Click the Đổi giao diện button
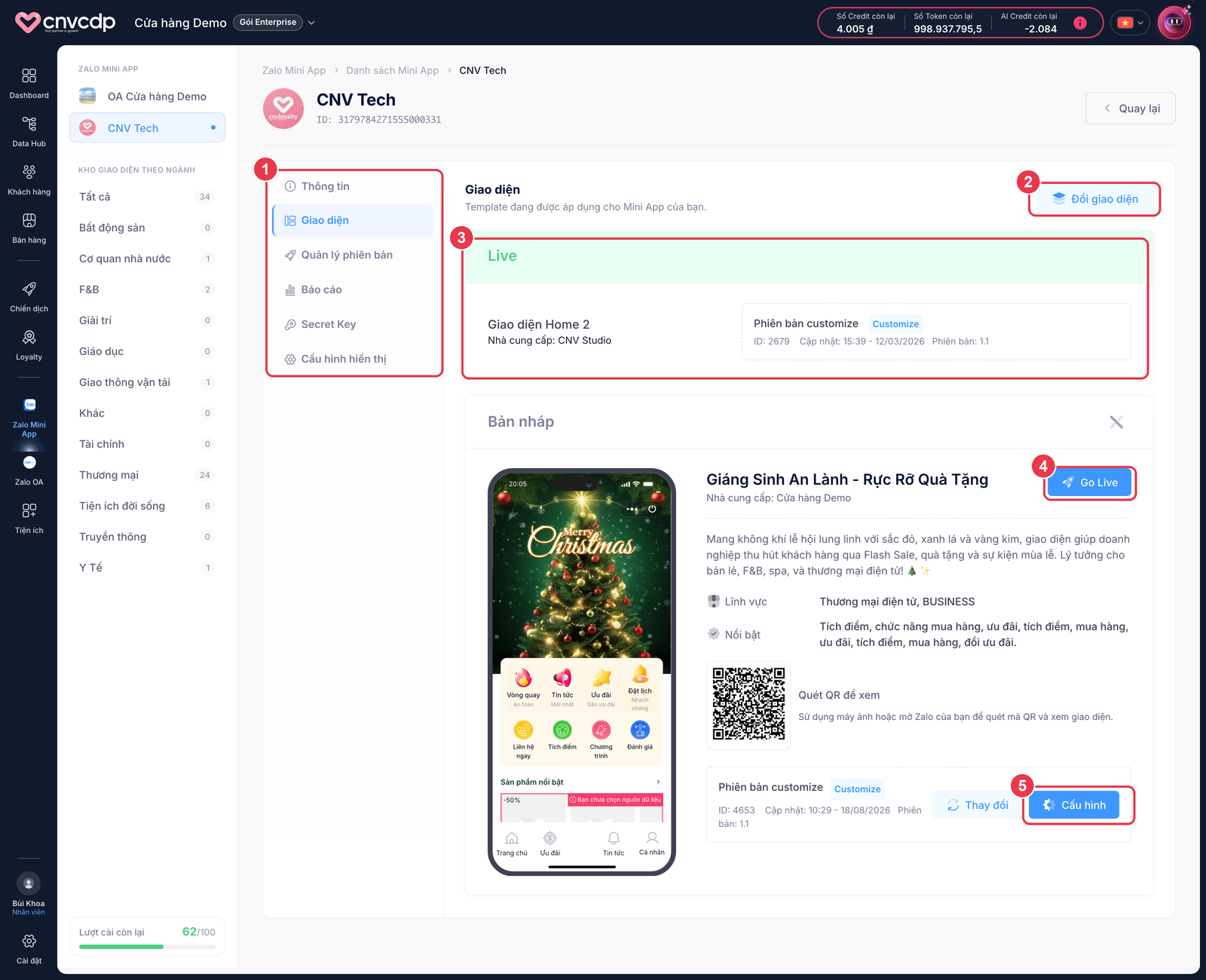Viewport: 1206px width, 980px height. 1095,199
